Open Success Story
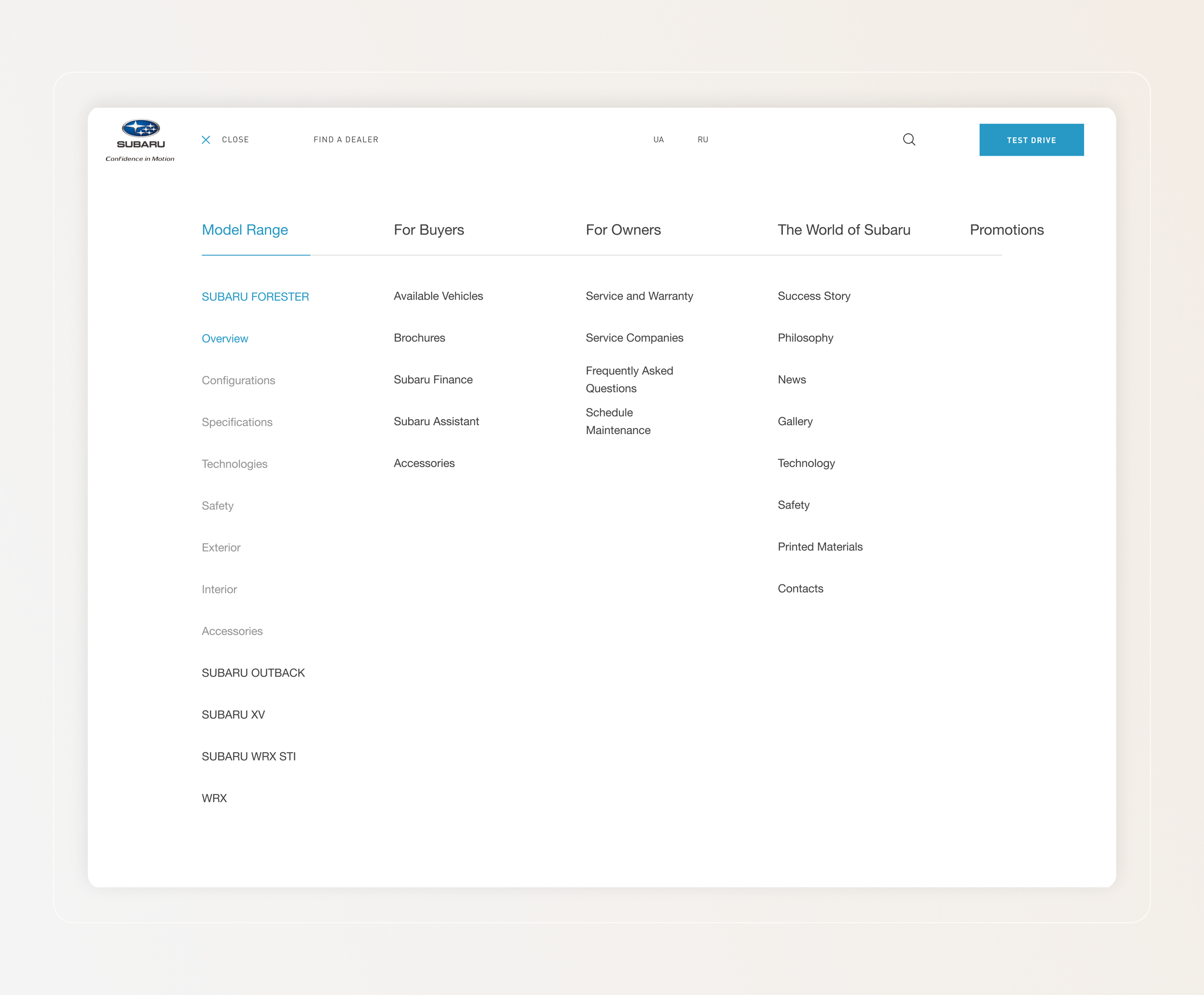Screen dimensions: 1204x995 tap(814, 296)
